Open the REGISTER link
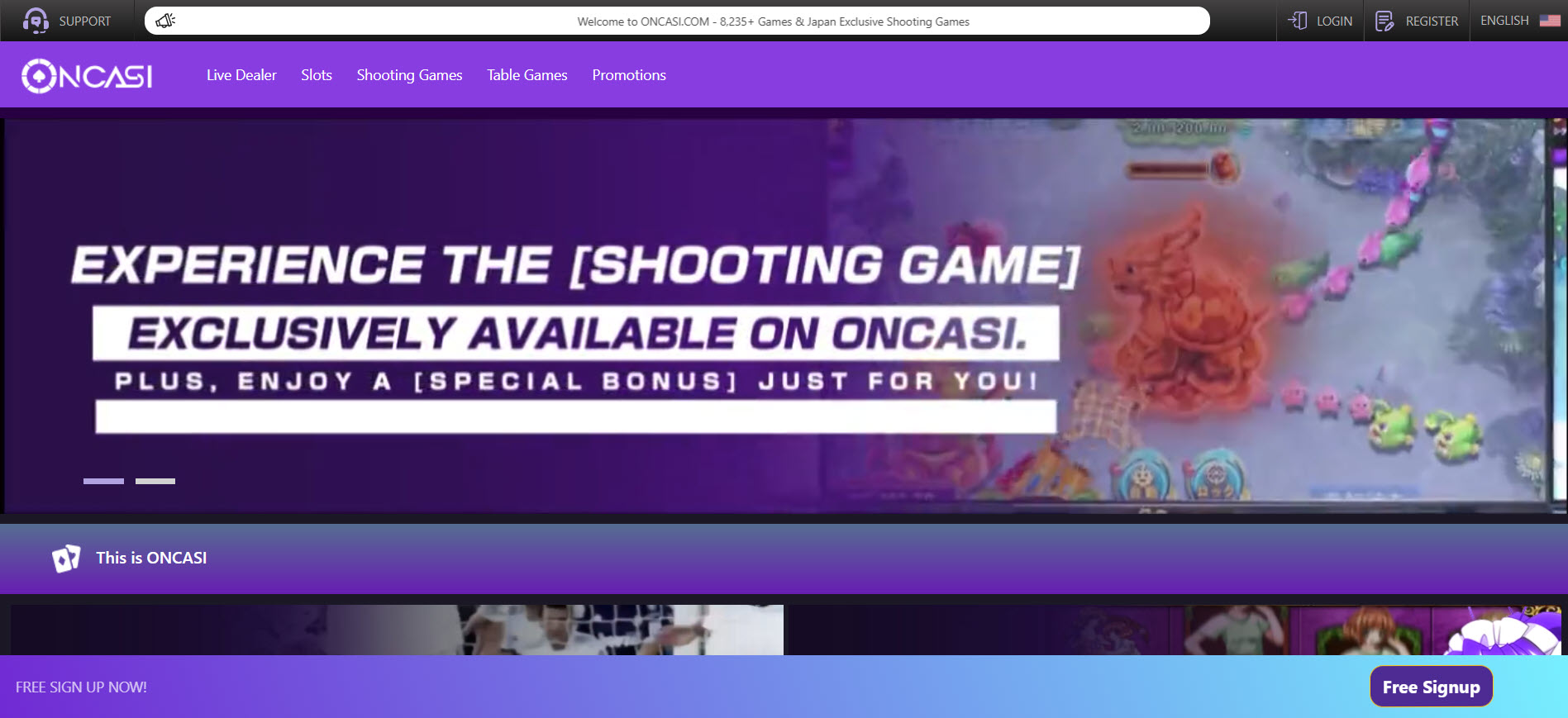1568x718 pixels. pos(1432,21)
